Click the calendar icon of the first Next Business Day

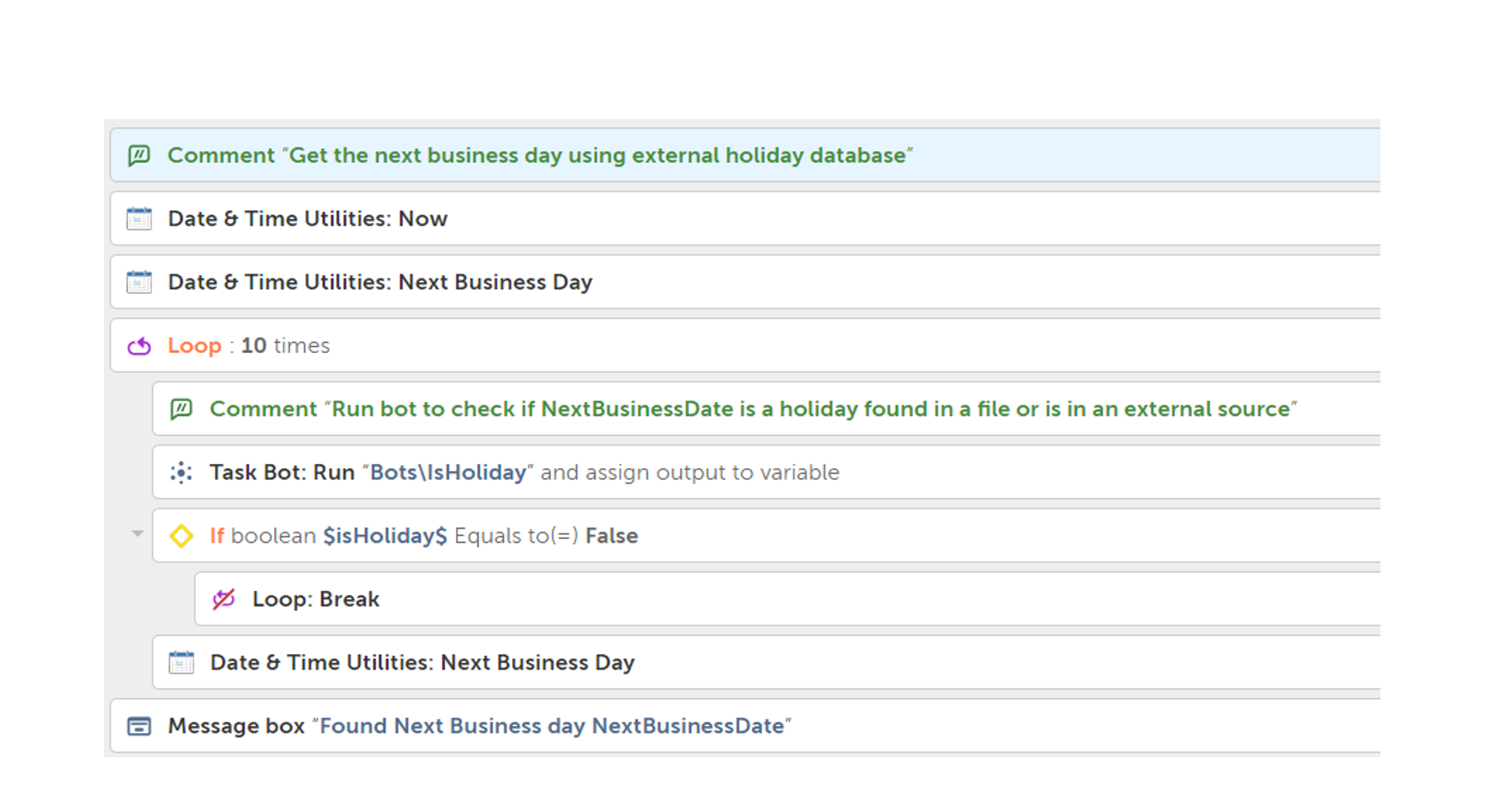139,282
